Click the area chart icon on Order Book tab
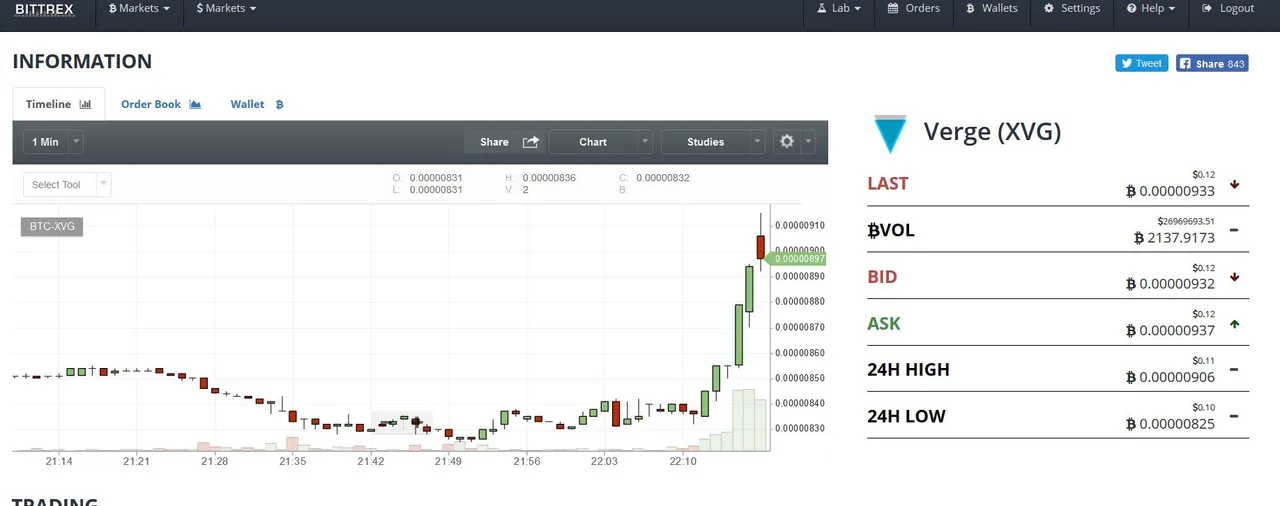The width and height of the screenshot is (1280, 506). click(x=195, y=104)
